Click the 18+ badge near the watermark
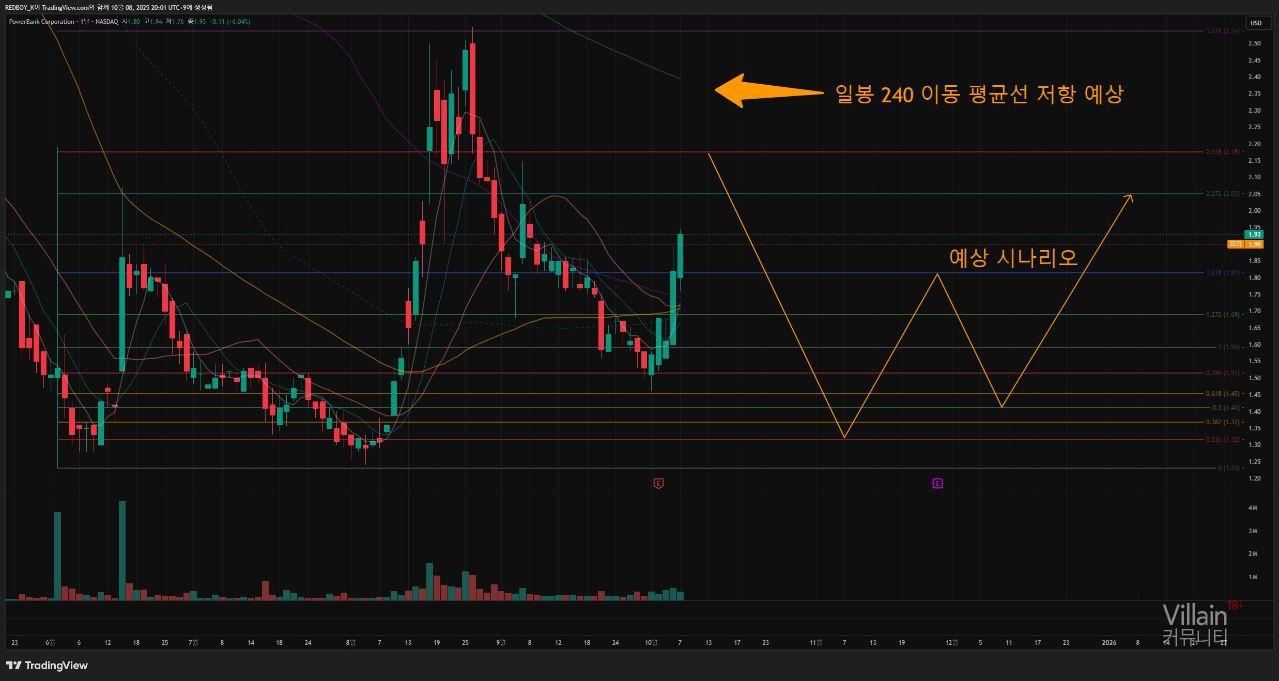This screenshot has width=1279, height=681. [x=1234, y=606]
